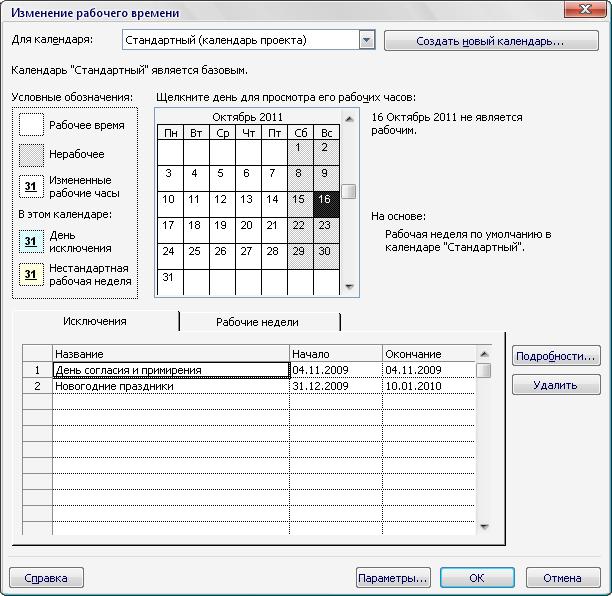
Task: Click the Начало column header
Action: [x=336, y=354]
